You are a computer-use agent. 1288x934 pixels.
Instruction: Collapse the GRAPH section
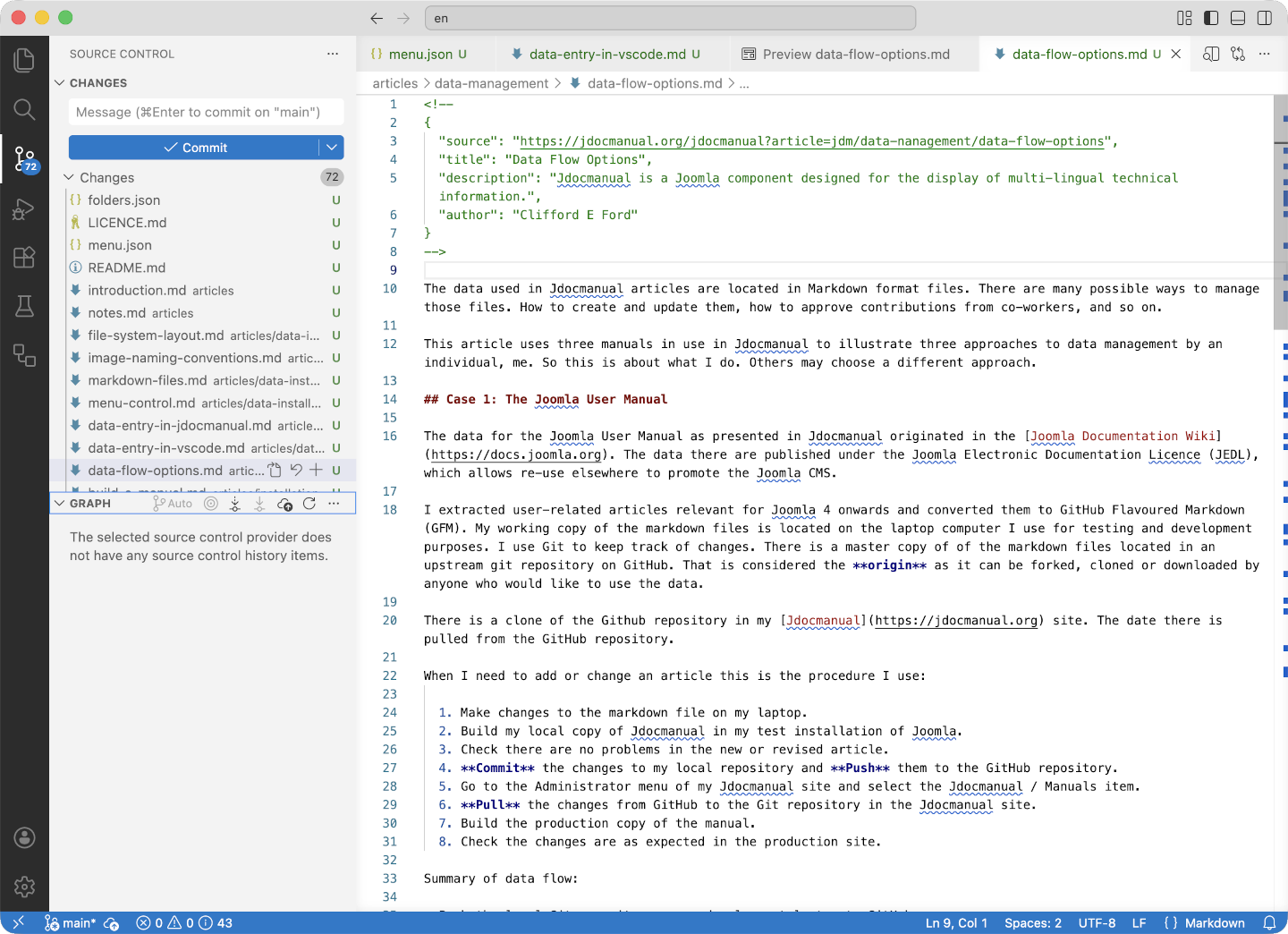[x=90, y=504]
